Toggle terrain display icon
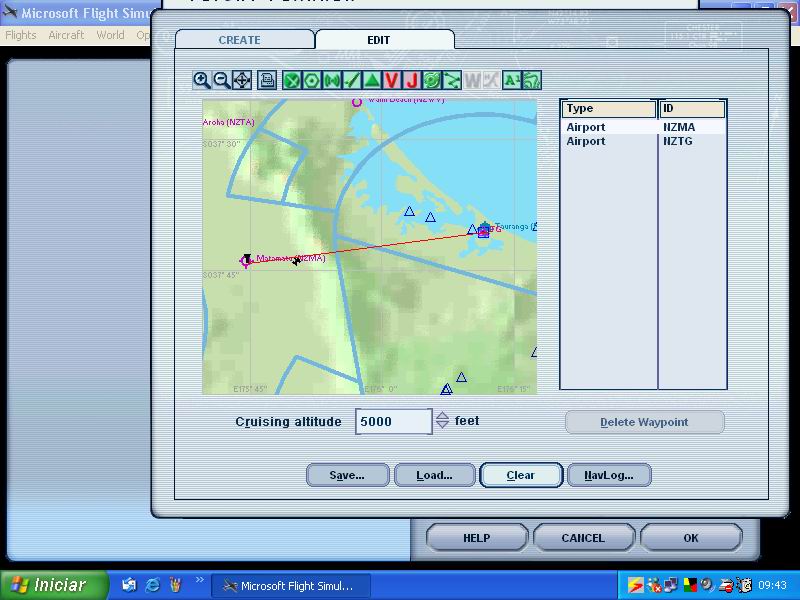This screenshot has width=800, height=600. [x=532, y=80]
